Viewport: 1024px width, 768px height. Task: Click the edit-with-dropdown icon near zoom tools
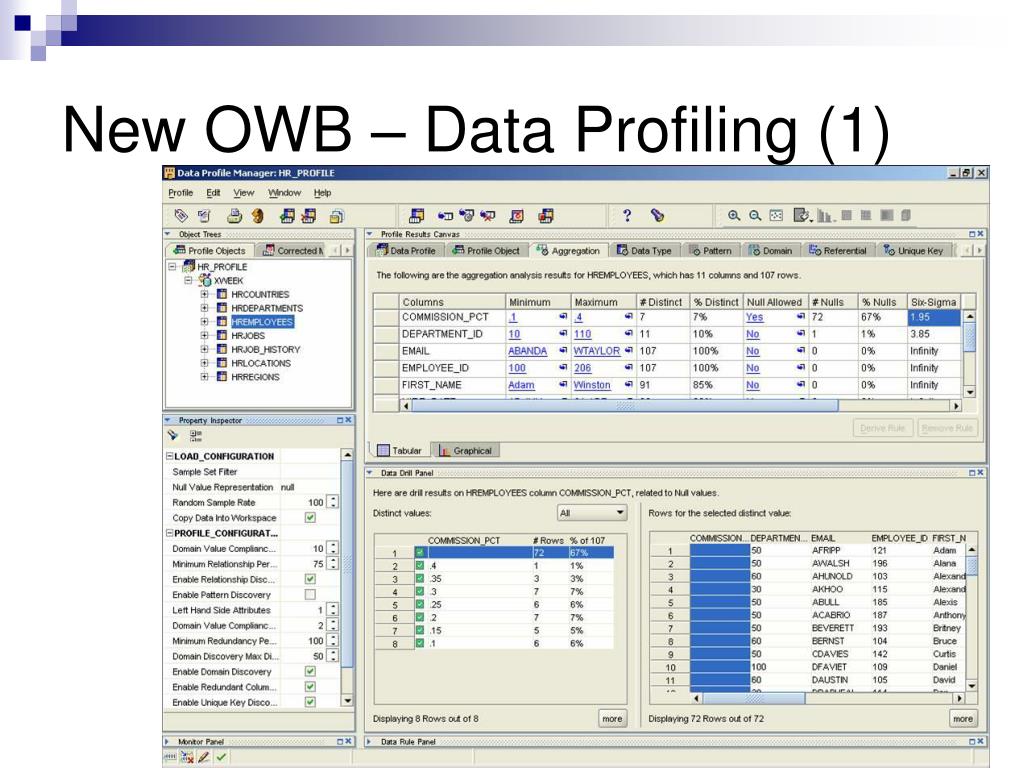(802, 216)
